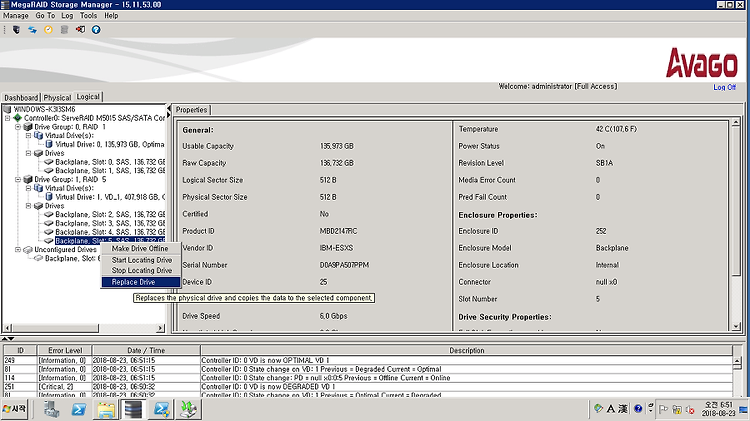
Task: Select the WINDOWS-K3I3SM6 server icon
Action: (7, 109)
